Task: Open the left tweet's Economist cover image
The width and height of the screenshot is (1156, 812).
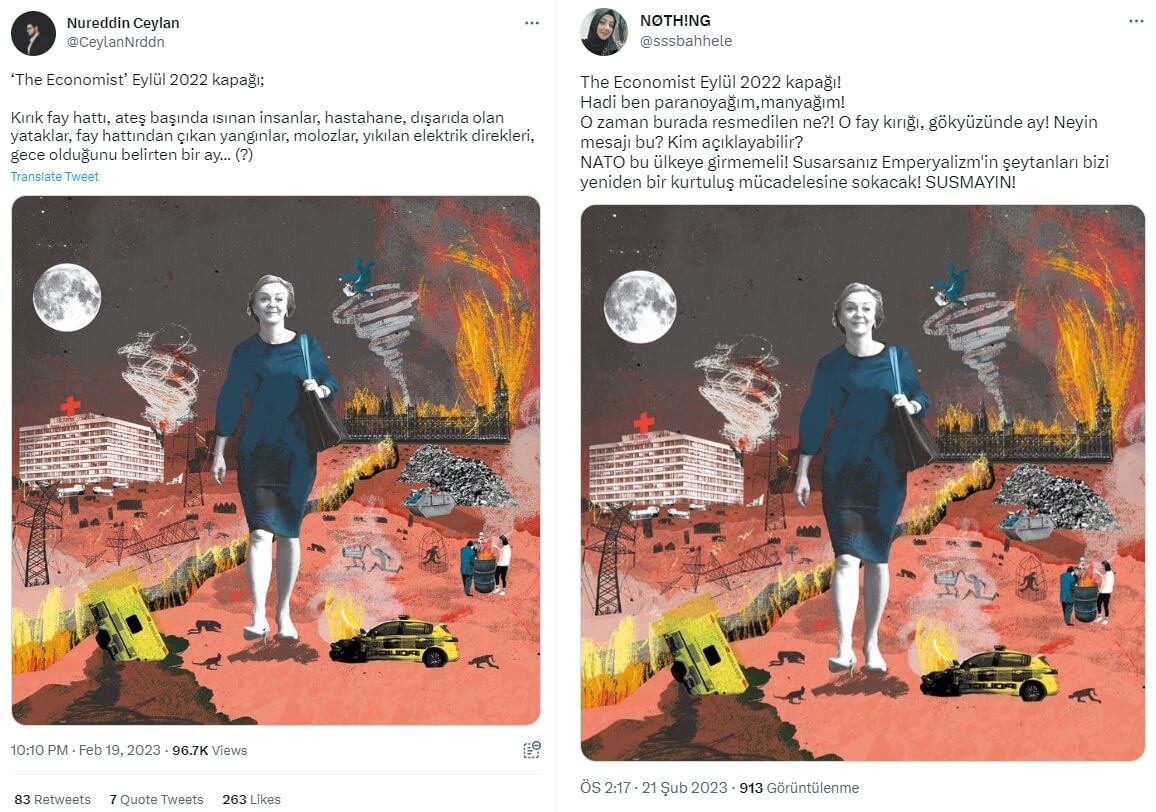Action: [276, 460]
